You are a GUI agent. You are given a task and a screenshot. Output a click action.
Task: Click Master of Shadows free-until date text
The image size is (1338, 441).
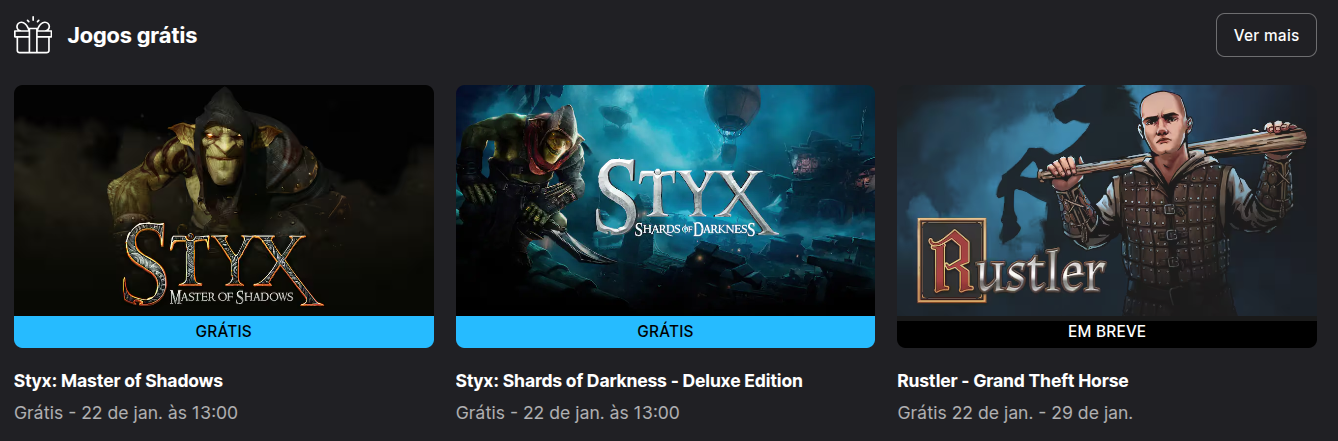point(126,412)
